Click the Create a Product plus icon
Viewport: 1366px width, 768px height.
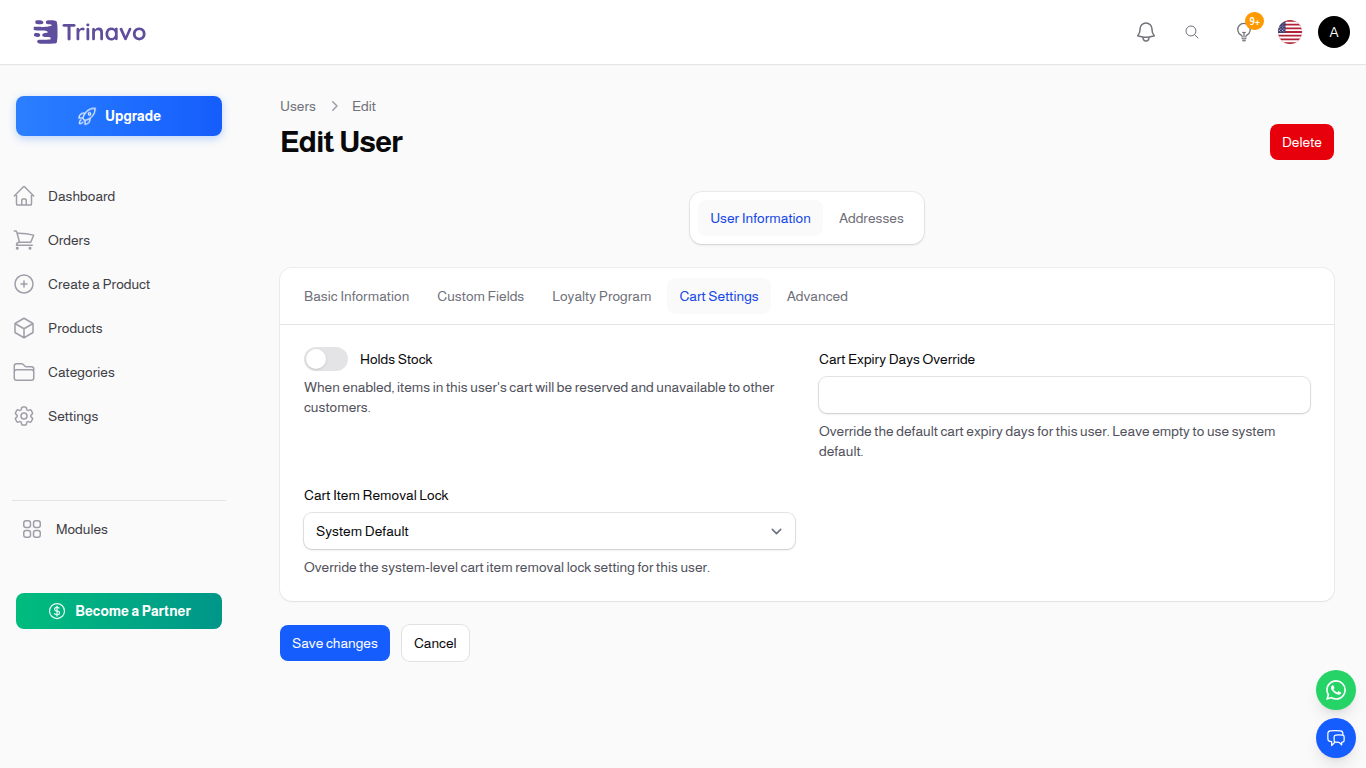(x=24, y=284)
